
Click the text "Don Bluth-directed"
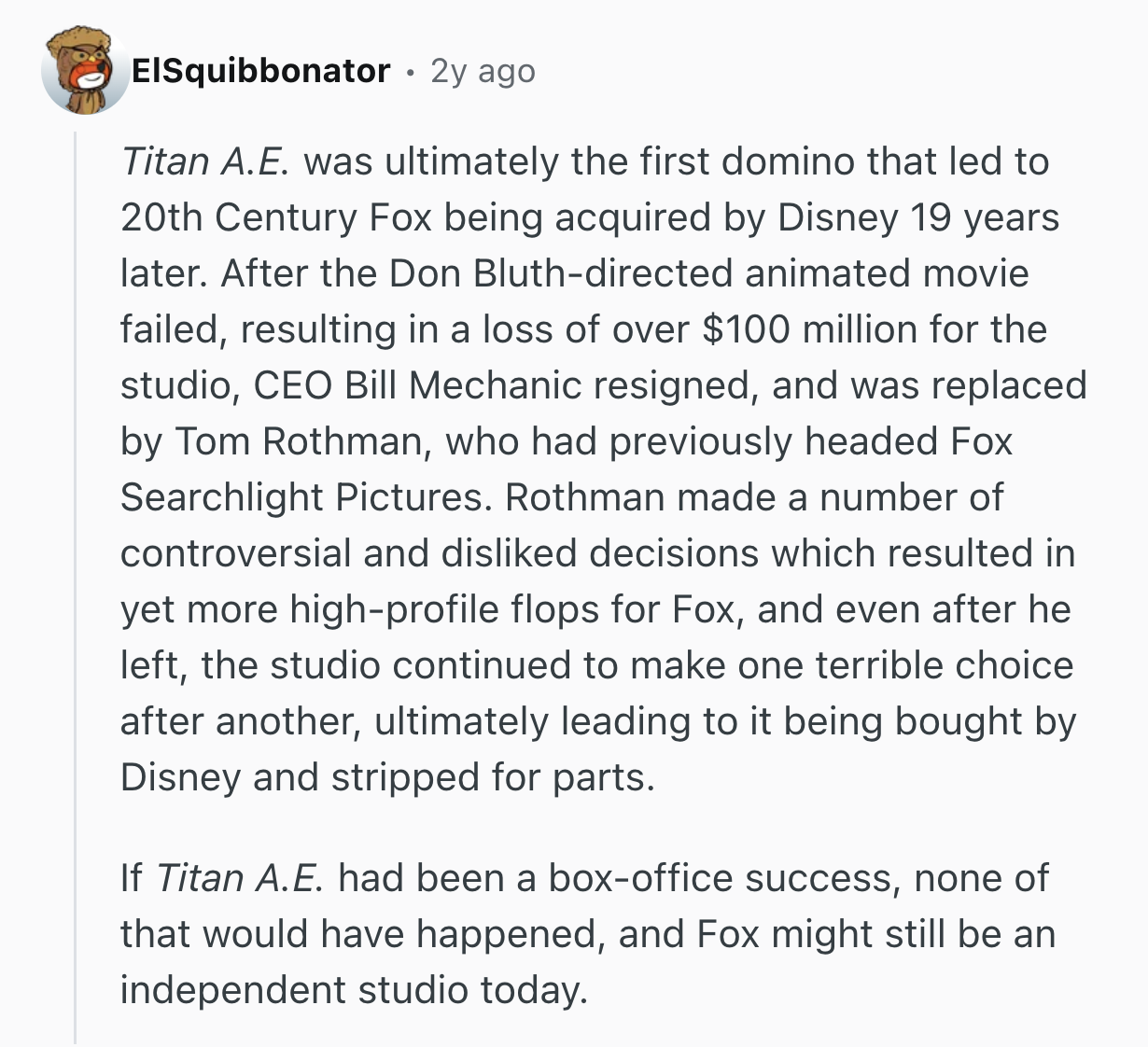[x=562, y=274]
